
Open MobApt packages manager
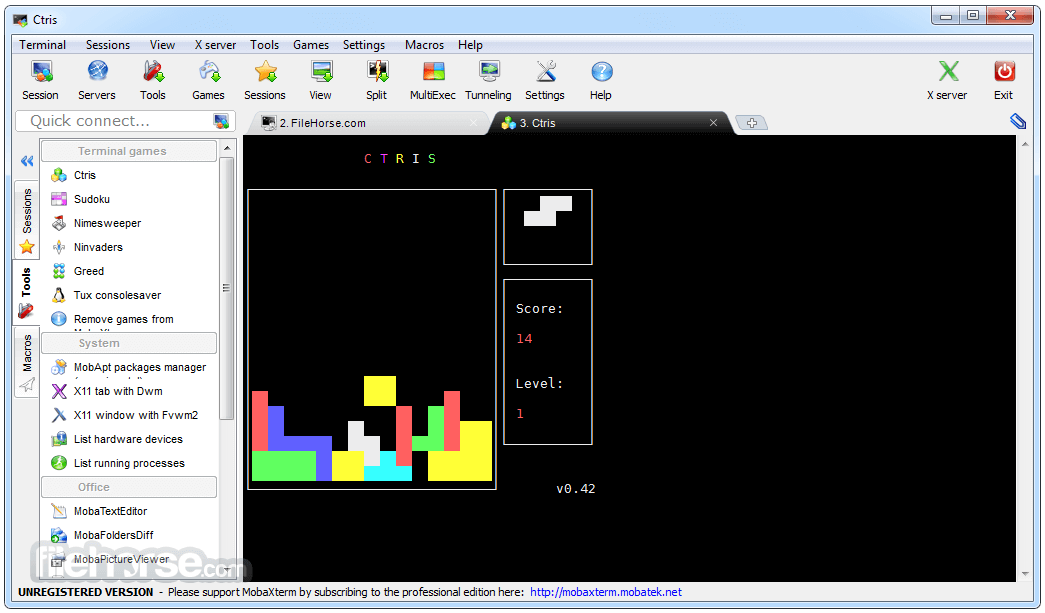[x=139, y=367]
